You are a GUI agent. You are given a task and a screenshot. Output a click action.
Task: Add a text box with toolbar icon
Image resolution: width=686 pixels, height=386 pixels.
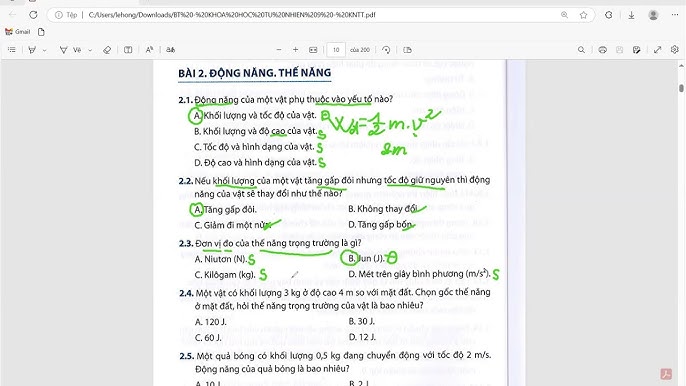point(128,50)
